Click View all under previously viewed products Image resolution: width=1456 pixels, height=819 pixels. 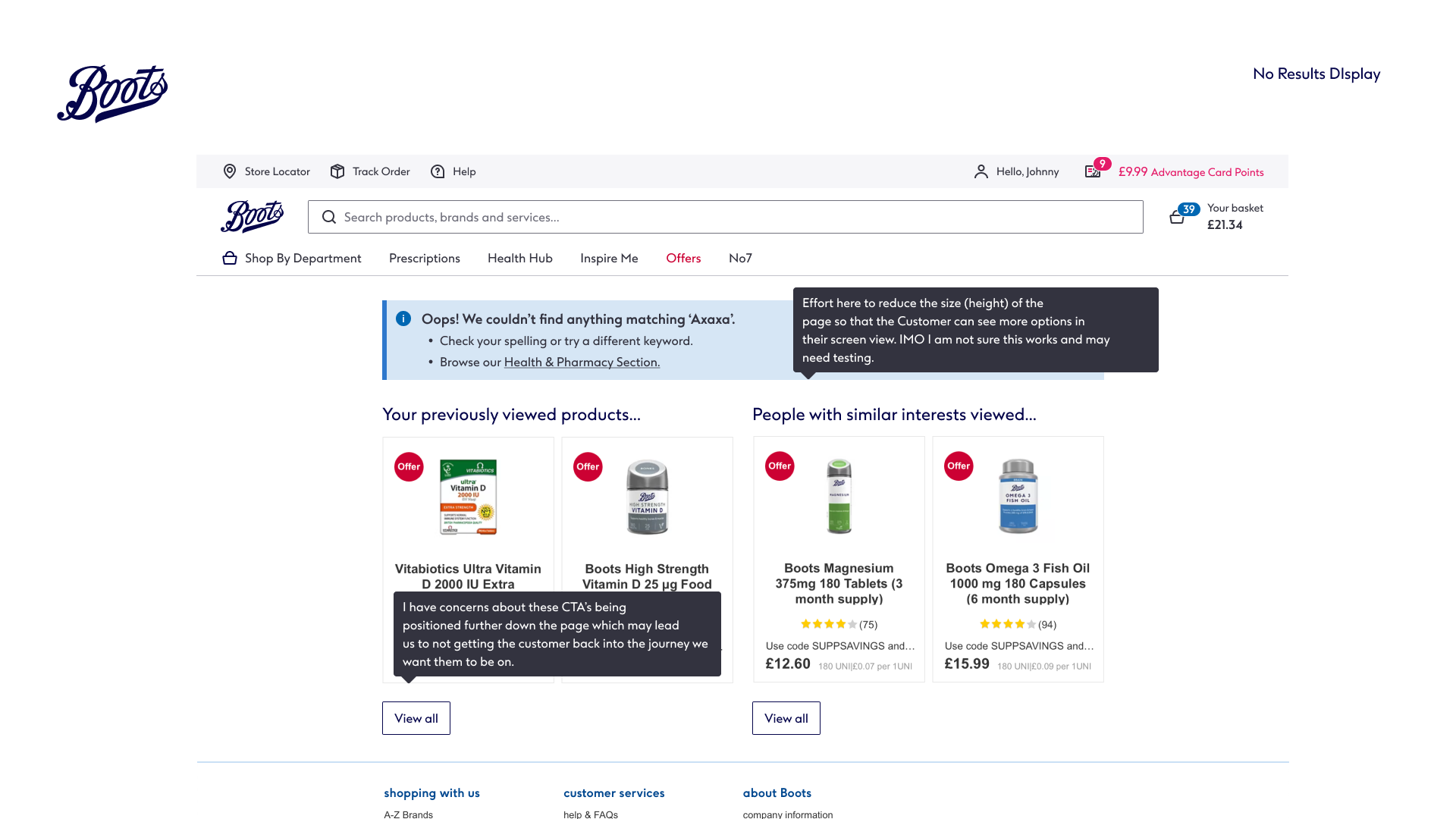(x=416, y=718)
